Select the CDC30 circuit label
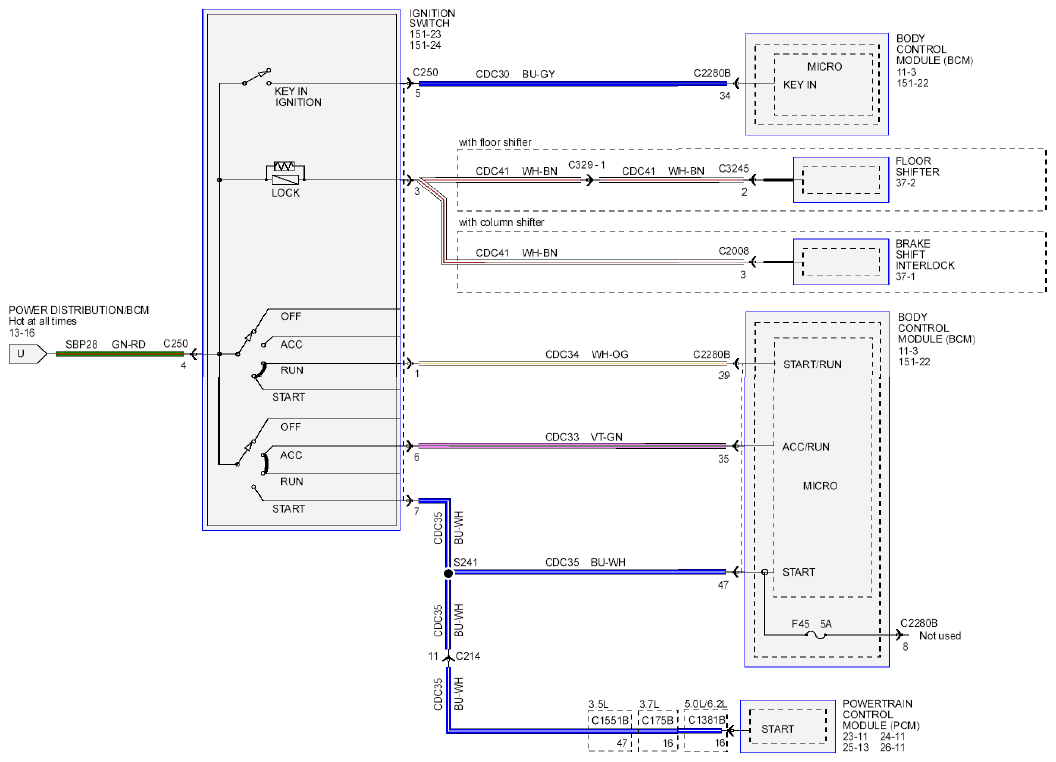Image resolution: width=1056 pixels, height=762 pixels. (492, 74)
